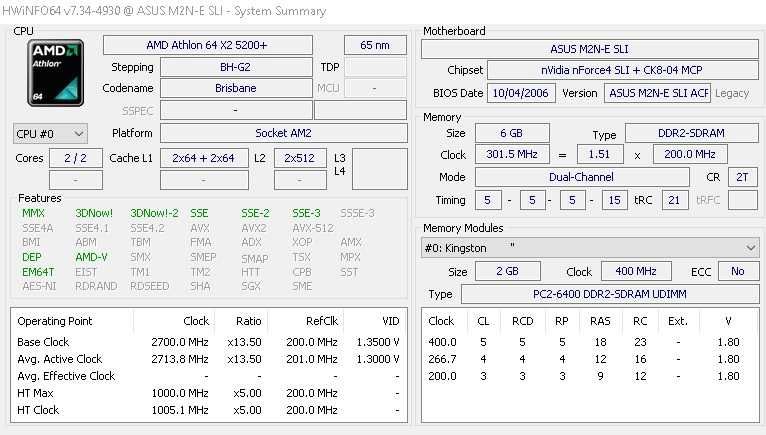
Task: Click the memory timing value 15
Action: click(x=615, y=200)
